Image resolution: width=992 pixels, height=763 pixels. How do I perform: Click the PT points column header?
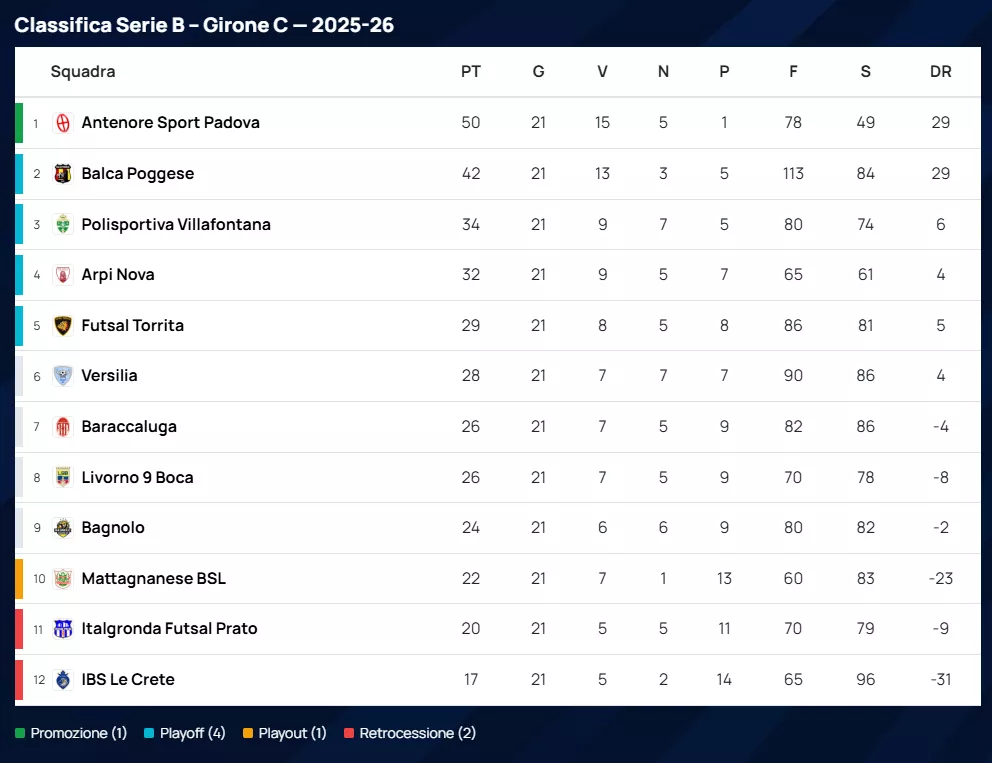coord(471,72)
